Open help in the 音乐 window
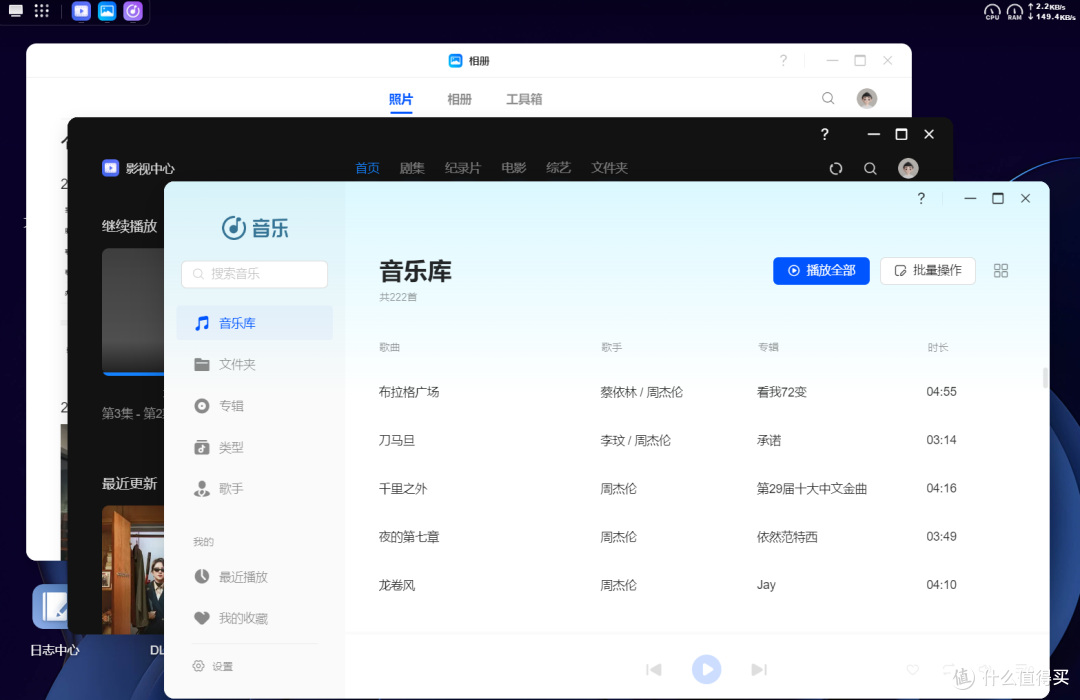1080x700 pixels. [921, 198]
